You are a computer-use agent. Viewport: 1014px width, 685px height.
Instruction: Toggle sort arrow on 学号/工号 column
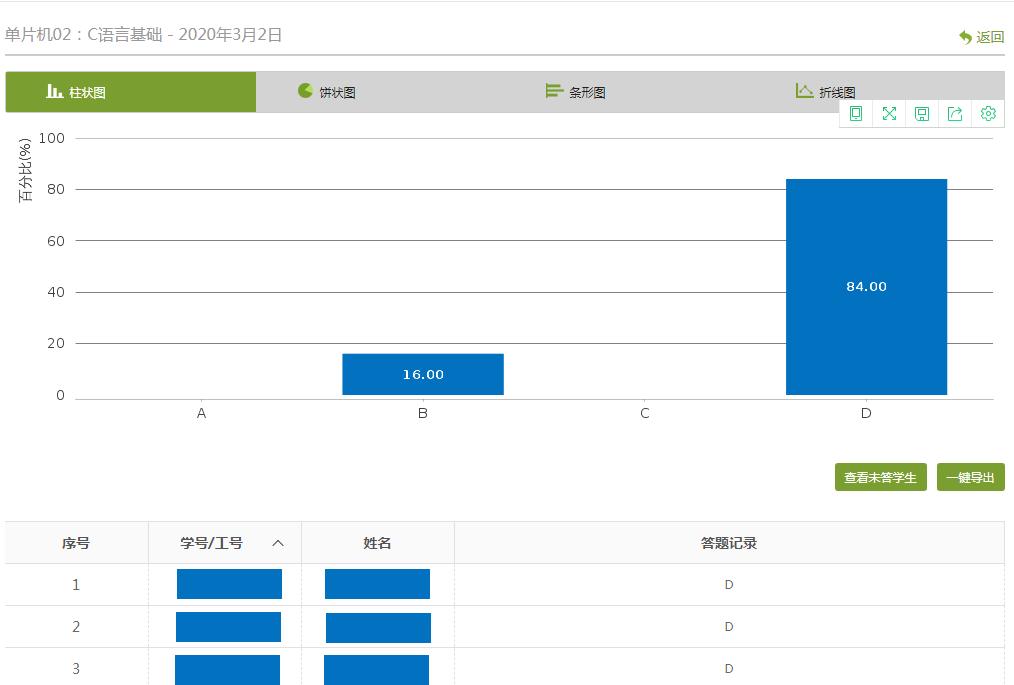[278, 543]
